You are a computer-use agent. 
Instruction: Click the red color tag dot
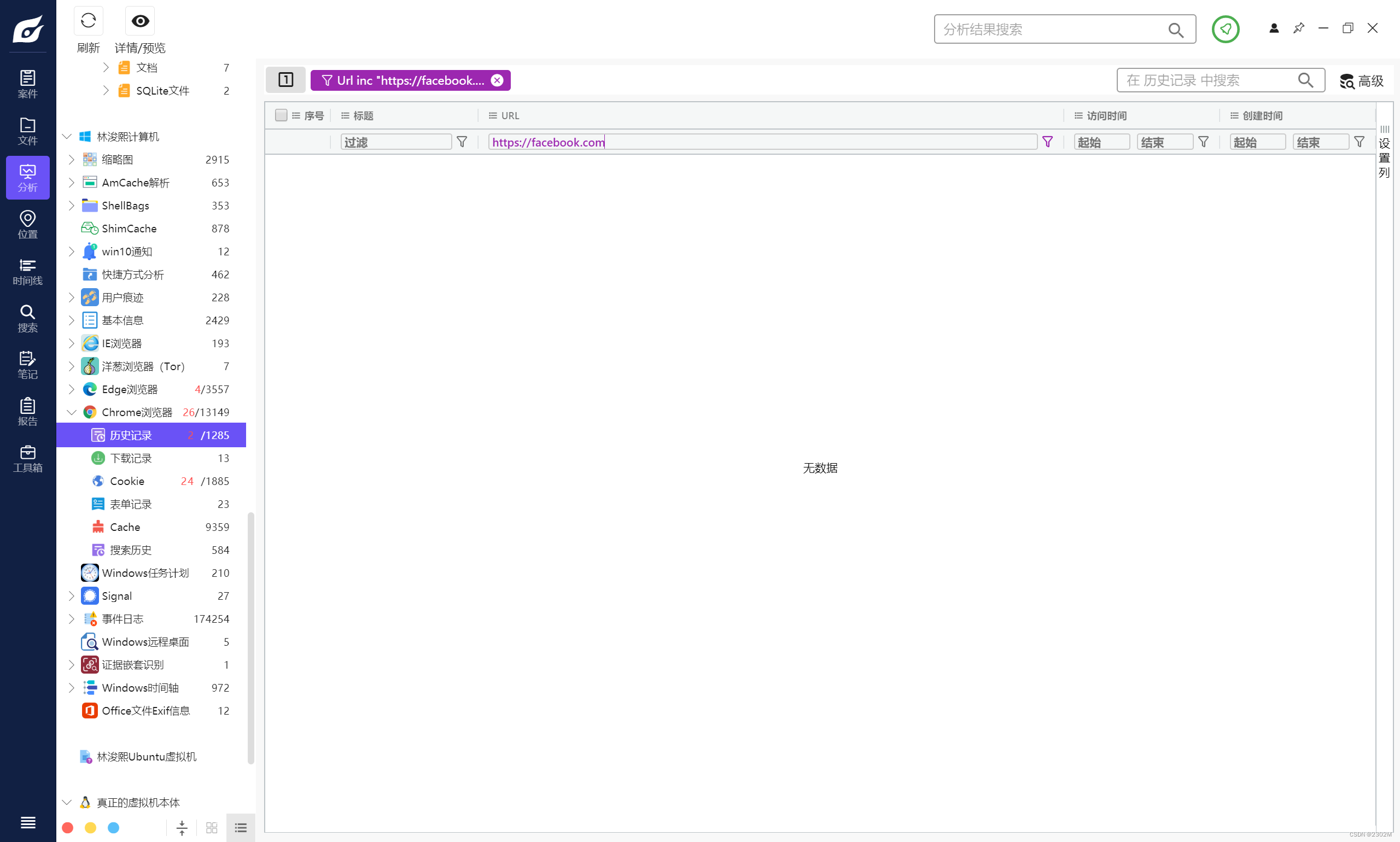click(67, 827)
